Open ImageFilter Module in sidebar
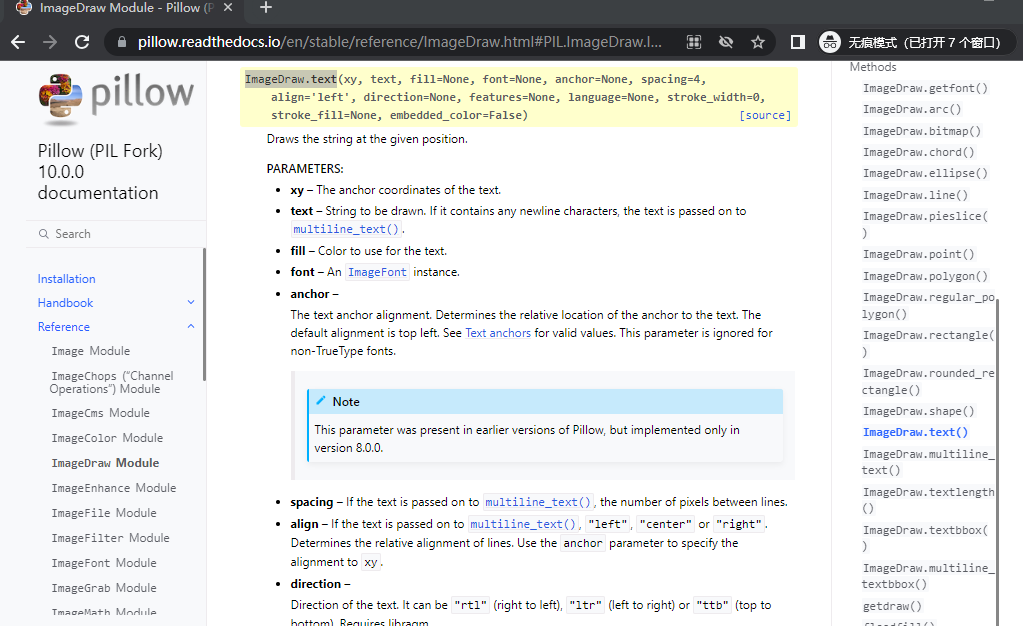Screen dimensions: 1023x626 pyautogui.click(x=110, y=538)
